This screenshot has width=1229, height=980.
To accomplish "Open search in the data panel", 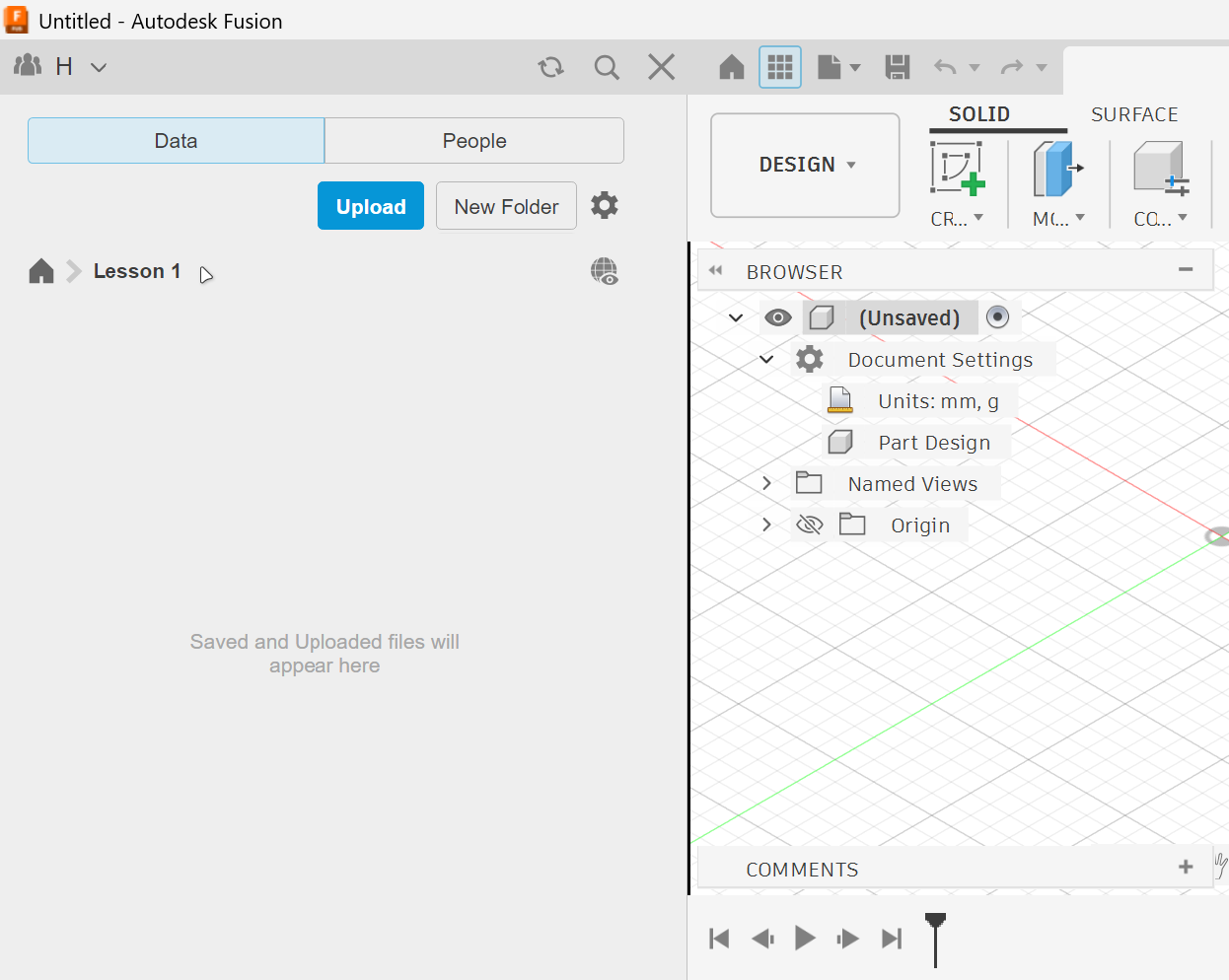I will click(607, 67).
